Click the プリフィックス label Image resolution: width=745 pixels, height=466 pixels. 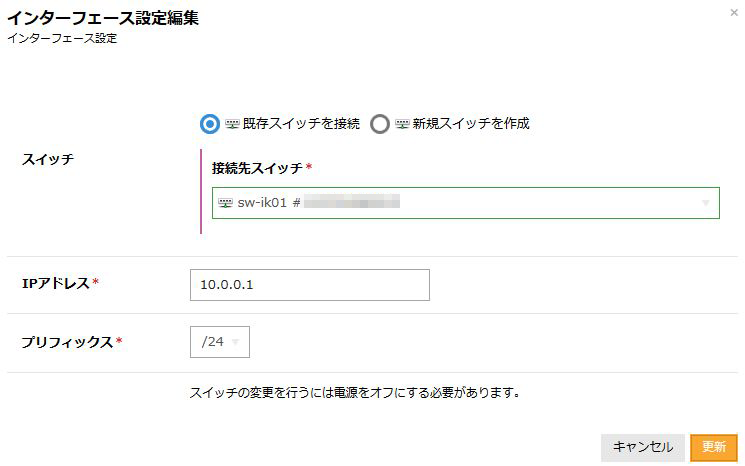68,342
